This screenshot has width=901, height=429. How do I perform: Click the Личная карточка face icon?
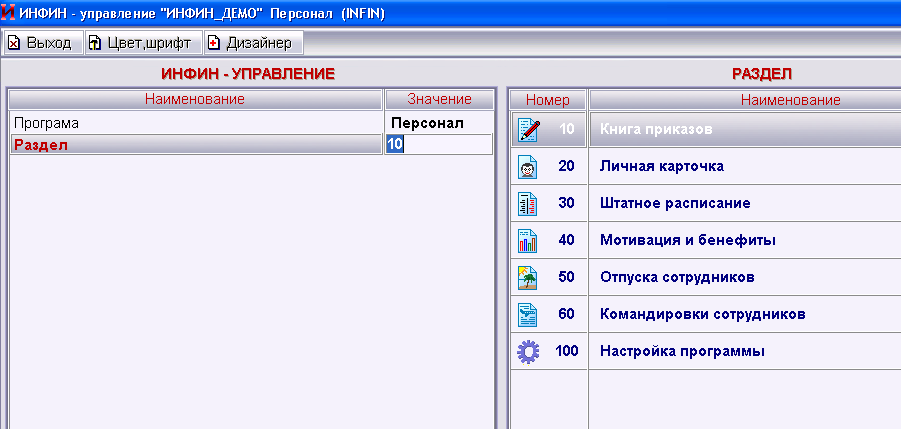527,167
